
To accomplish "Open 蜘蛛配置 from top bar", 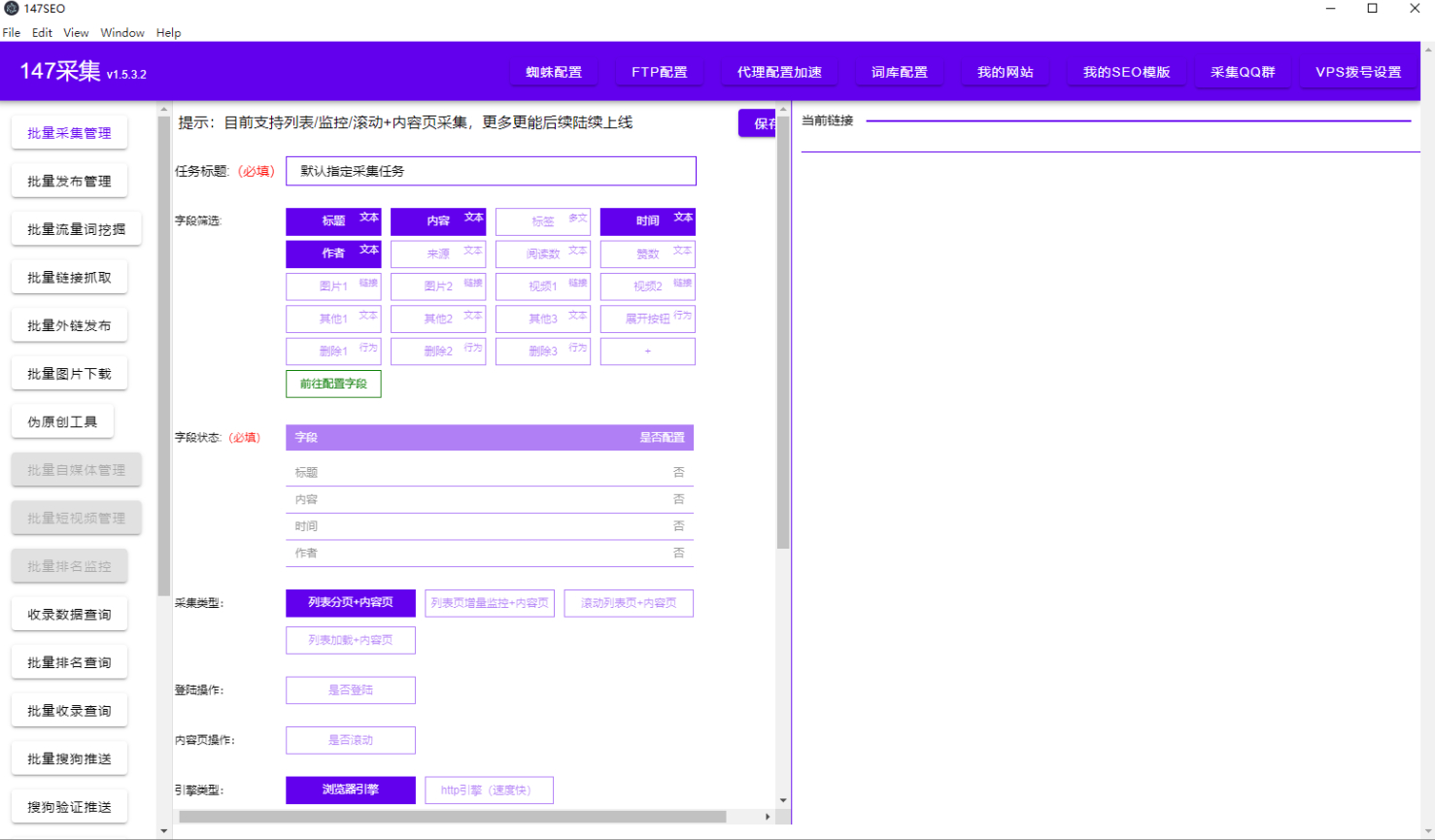I will [554, 72].
